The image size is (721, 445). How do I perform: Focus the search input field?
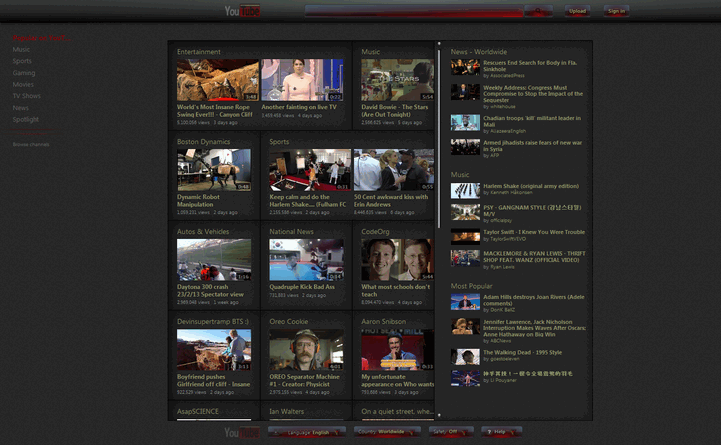coord(414,11)
